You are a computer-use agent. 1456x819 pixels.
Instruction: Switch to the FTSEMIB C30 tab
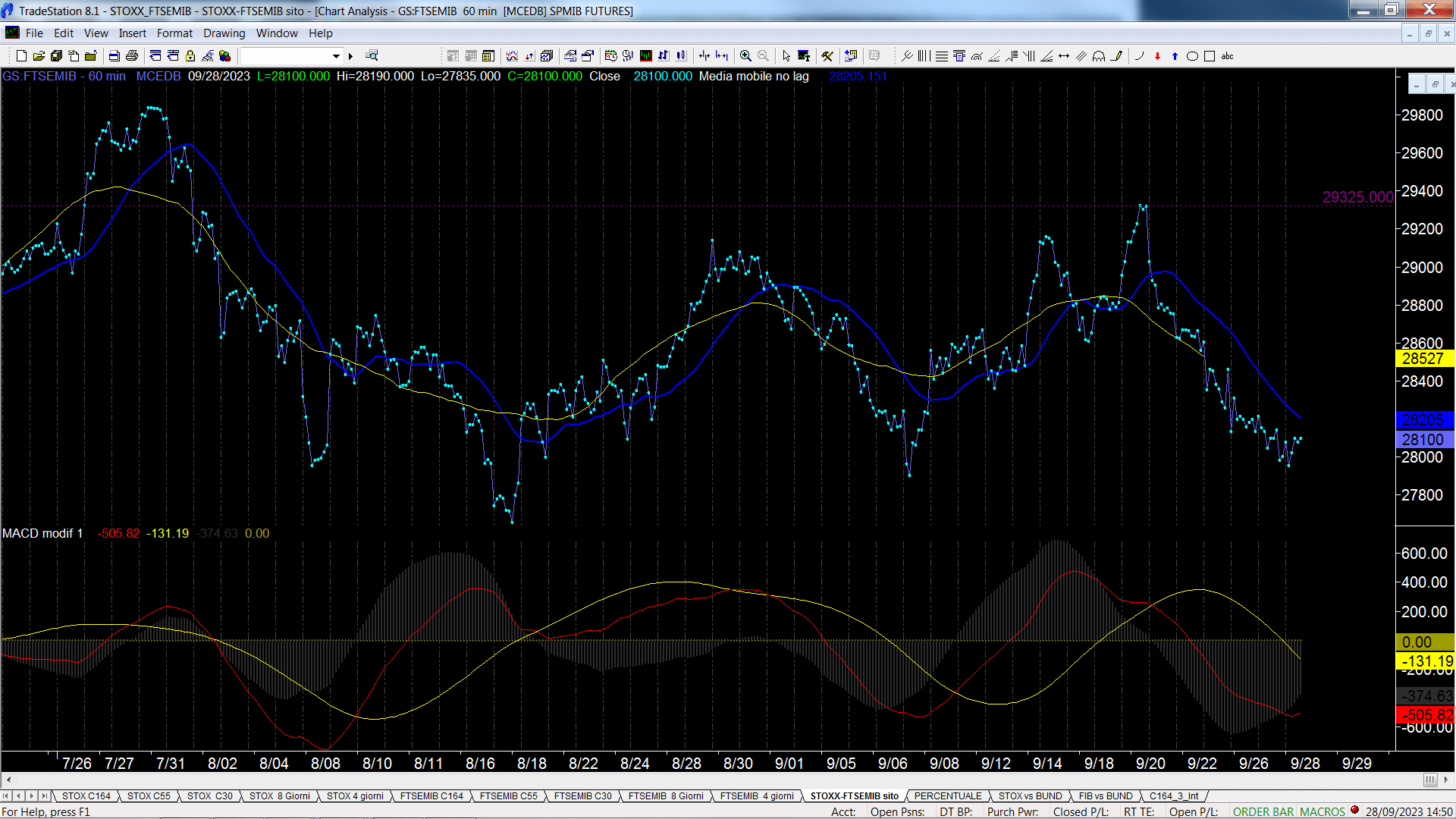click(582, 795)
